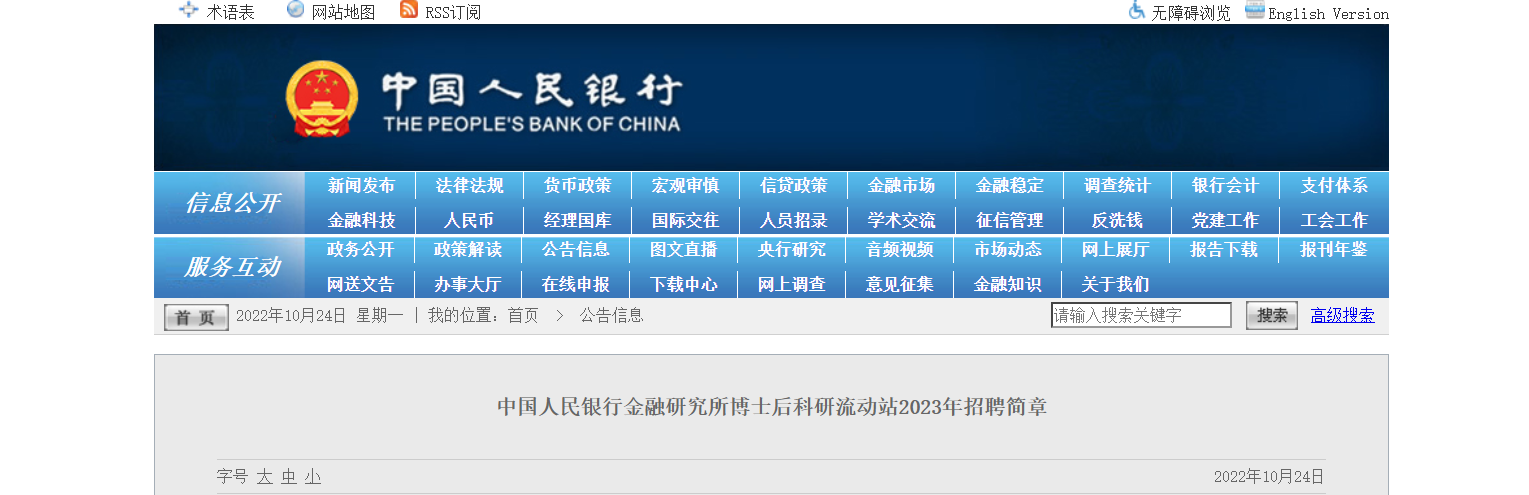Go to 政务公开 section

pos(360,250)
